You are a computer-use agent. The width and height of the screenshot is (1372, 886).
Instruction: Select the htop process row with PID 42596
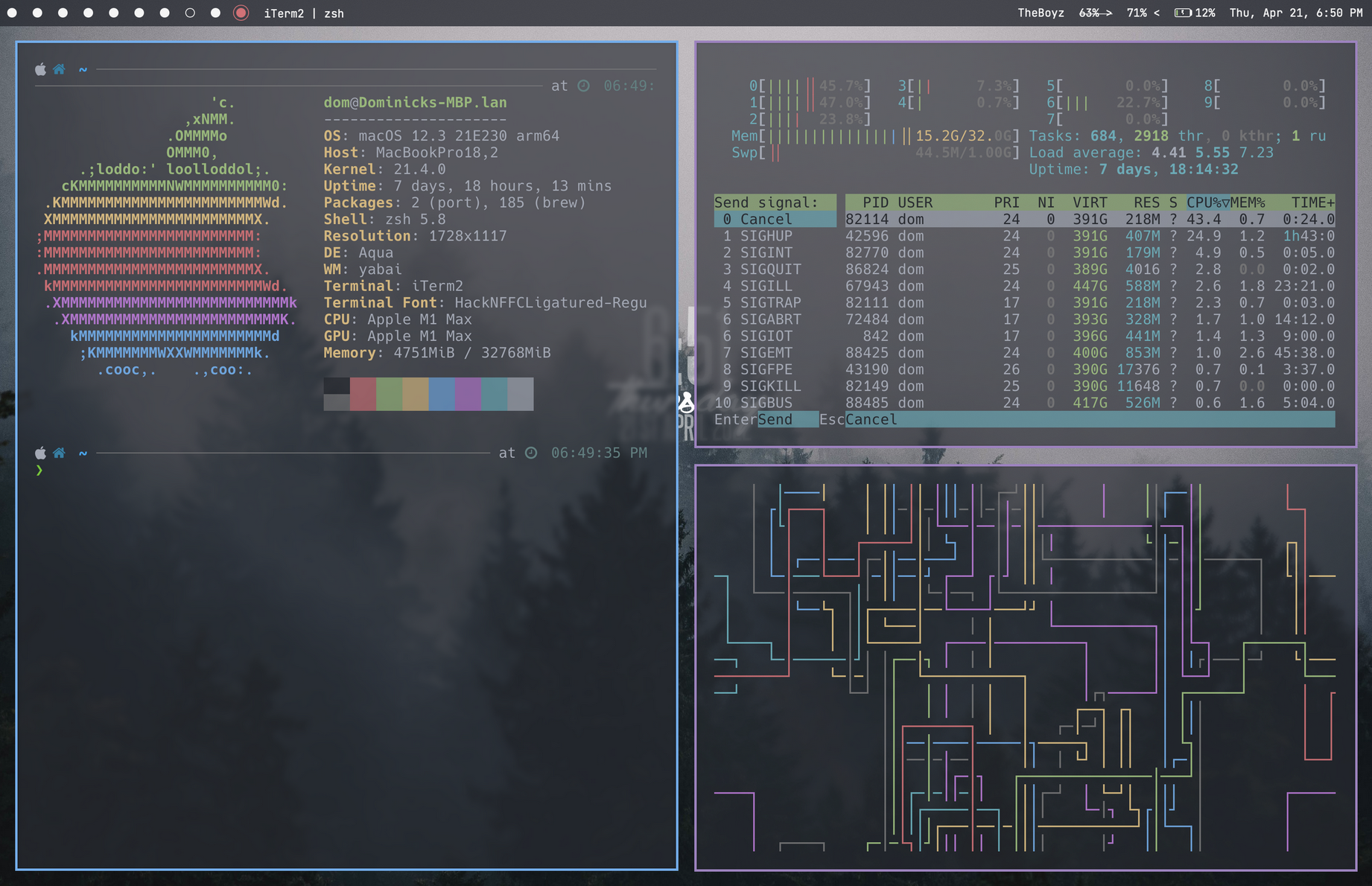coord(1090,236)
